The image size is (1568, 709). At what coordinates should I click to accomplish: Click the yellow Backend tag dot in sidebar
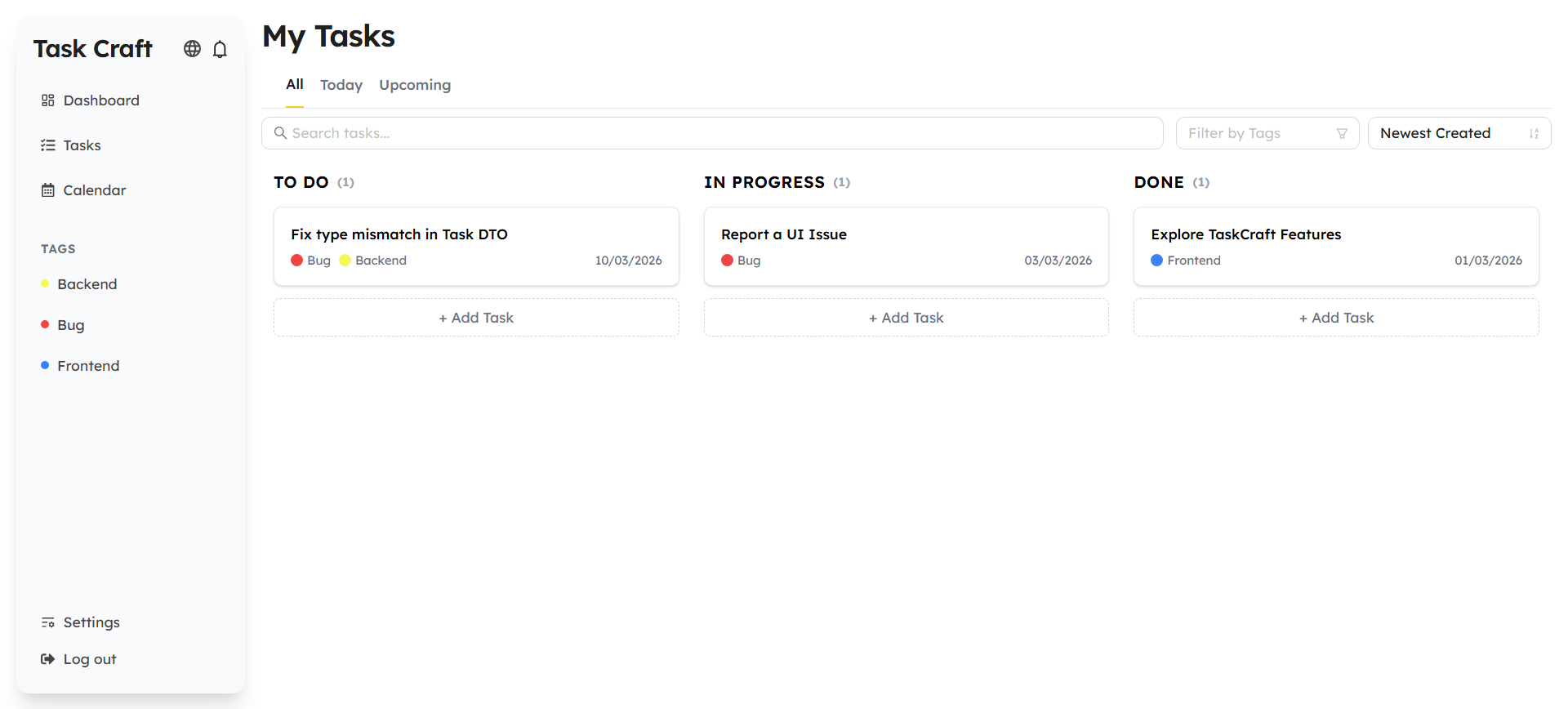pyautogui.click(x=45, y=283)
